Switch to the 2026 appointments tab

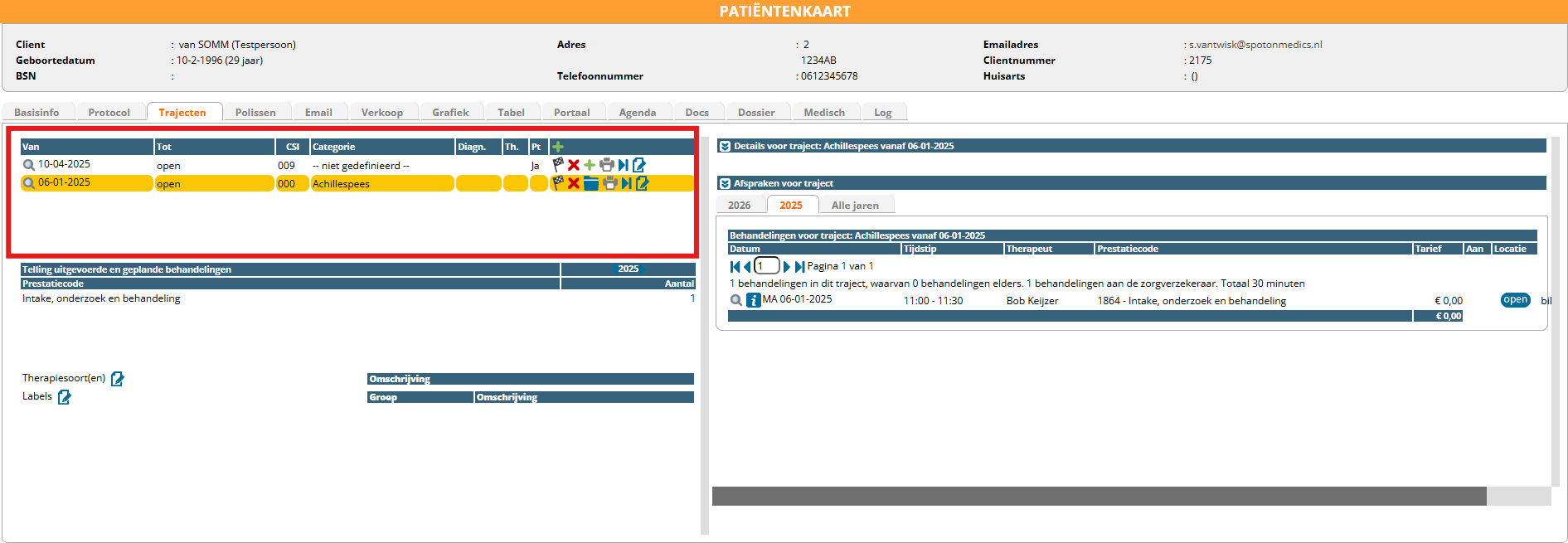[x=739, y=205]
